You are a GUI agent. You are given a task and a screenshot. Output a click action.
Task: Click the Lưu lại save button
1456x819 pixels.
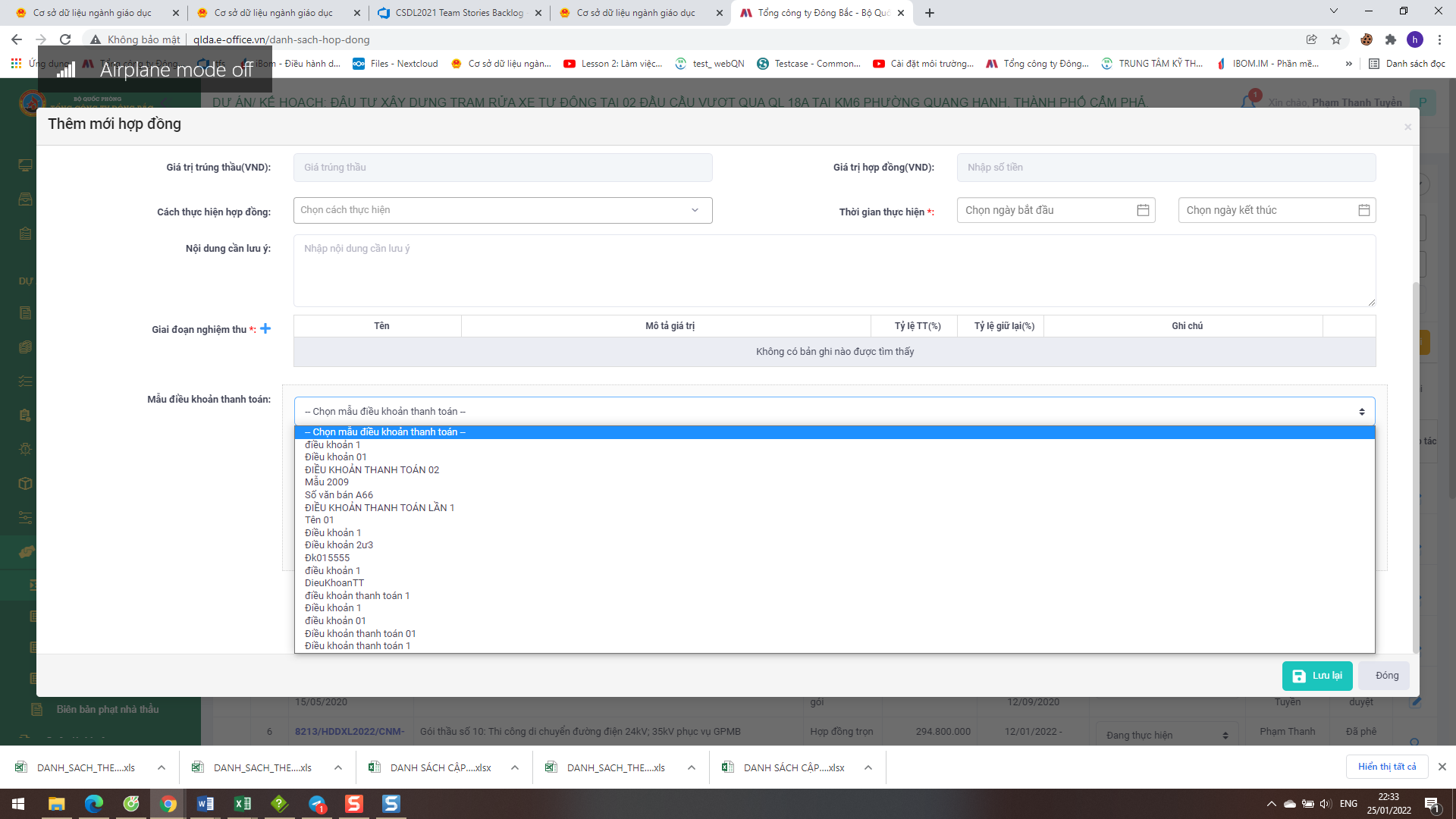pyautogui.click(x=1316, y=676)
